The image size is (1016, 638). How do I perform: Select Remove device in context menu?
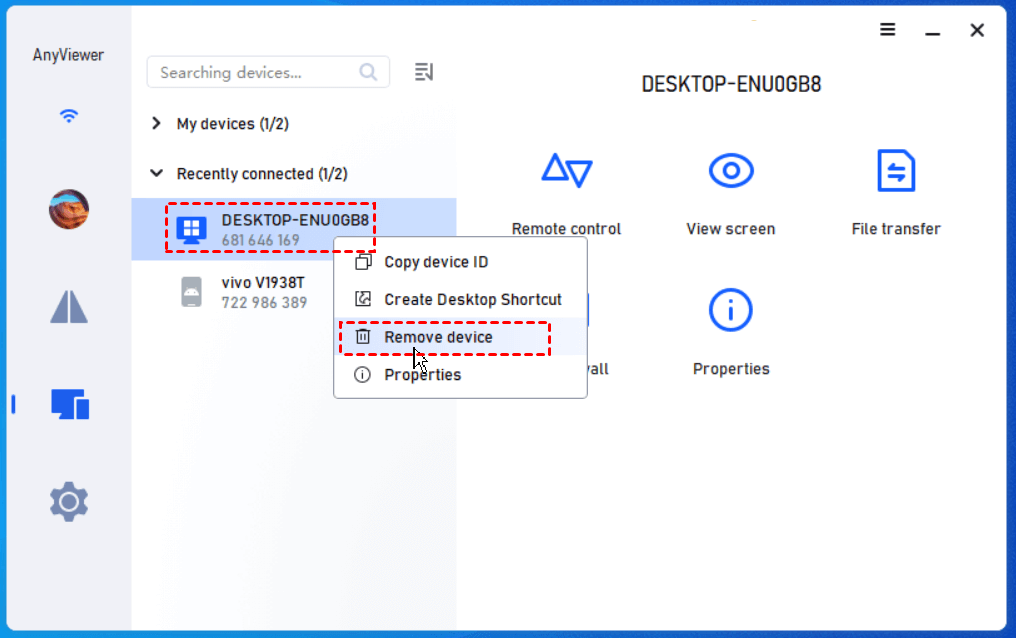click(460, 337)
